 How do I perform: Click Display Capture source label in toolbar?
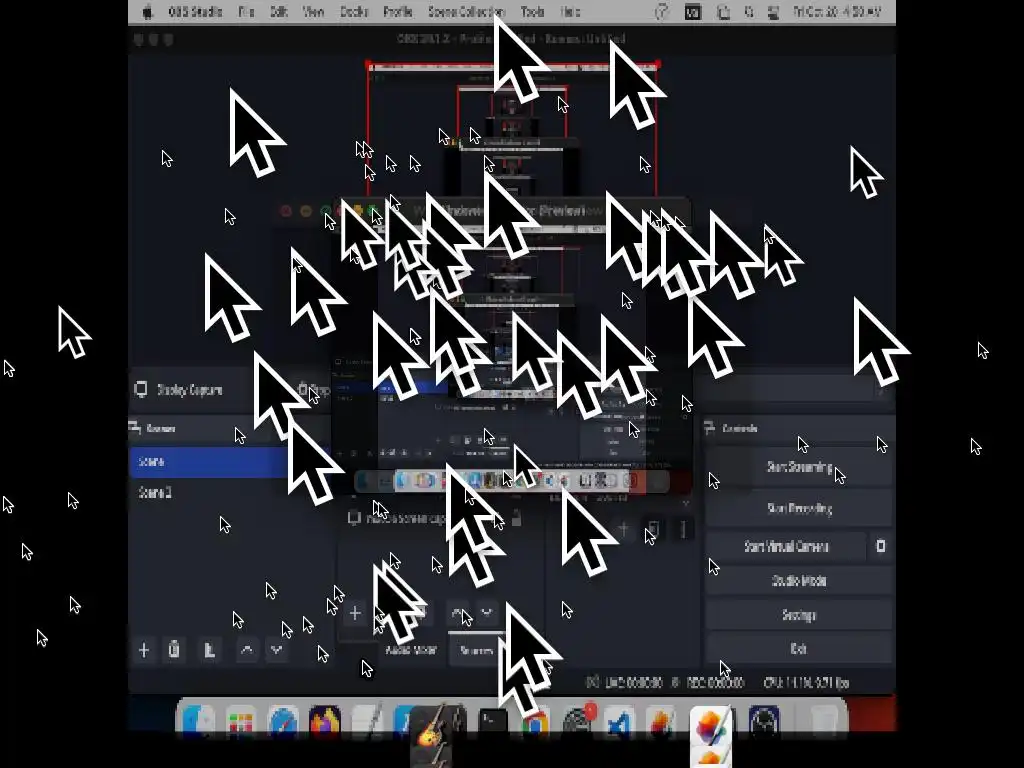click(x=189, y=390)
